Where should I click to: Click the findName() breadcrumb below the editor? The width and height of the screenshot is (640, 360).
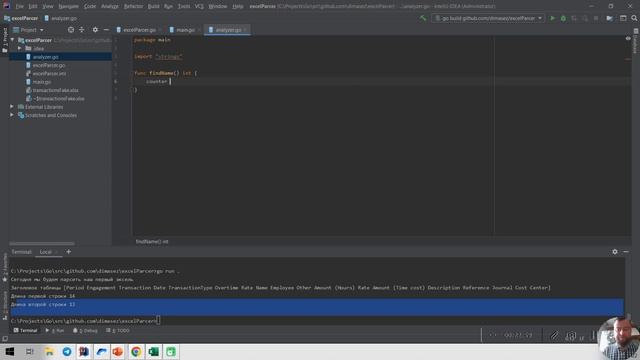(152, 242)
